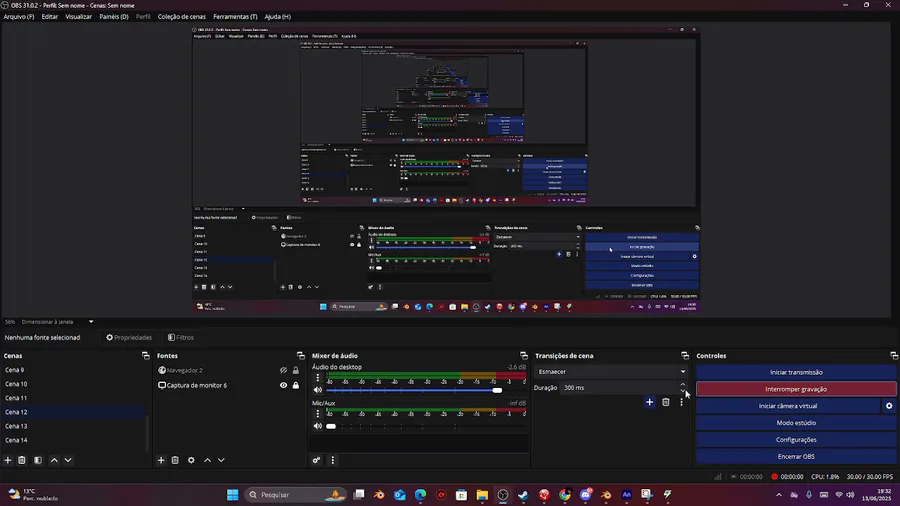Open the Editar menu
This screenshot has width=900, height=506.
pyautogui.click(x=49, y=17)
